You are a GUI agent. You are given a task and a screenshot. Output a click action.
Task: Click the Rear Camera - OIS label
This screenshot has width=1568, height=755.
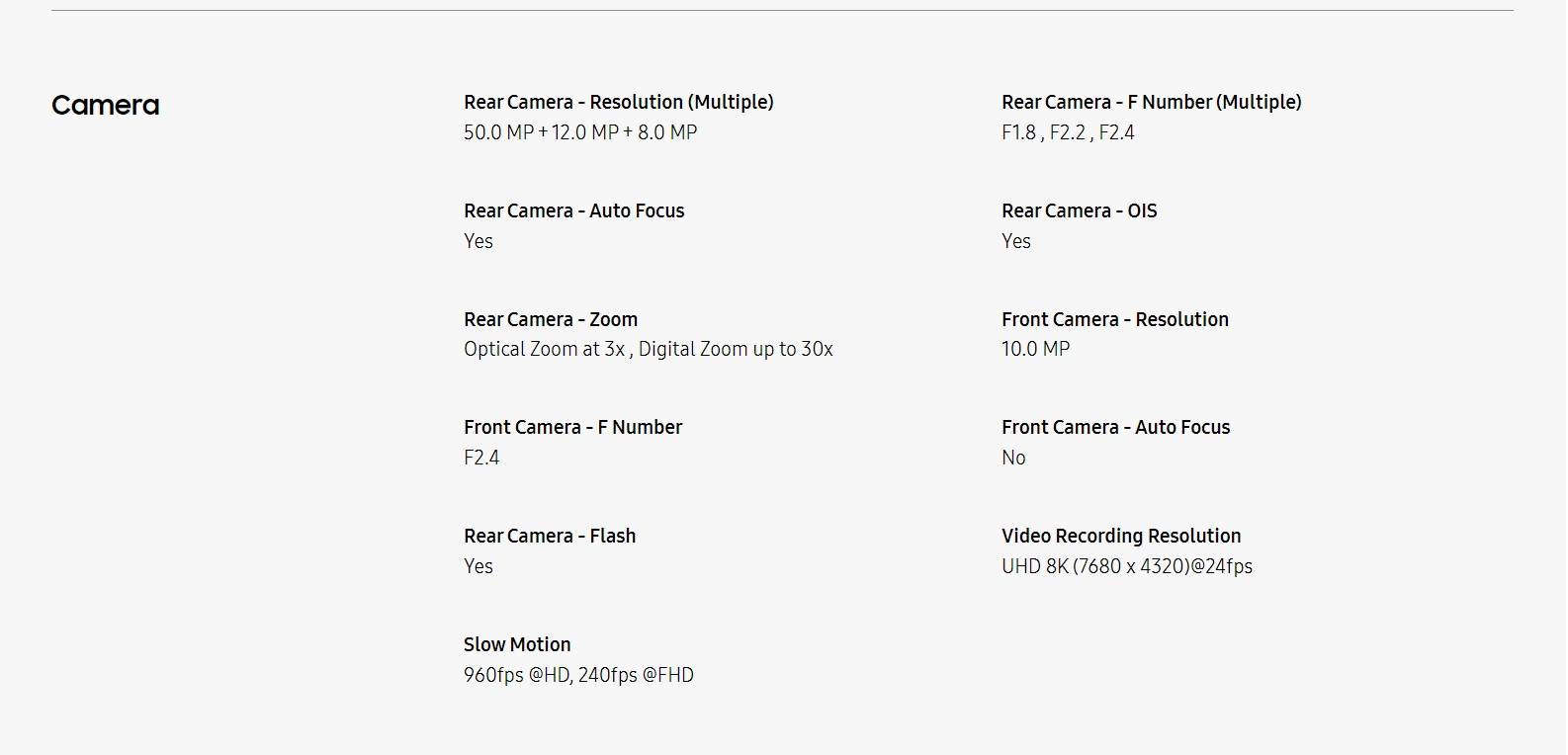tap(1079, 210)
